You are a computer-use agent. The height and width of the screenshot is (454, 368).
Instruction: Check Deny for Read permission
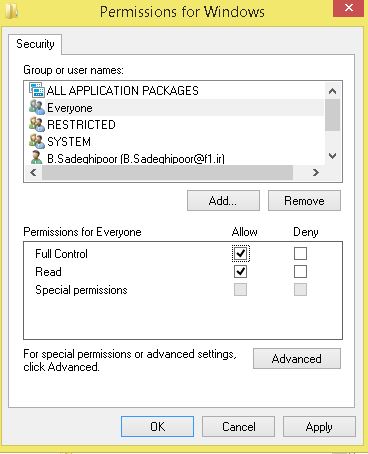pos(300,272)
